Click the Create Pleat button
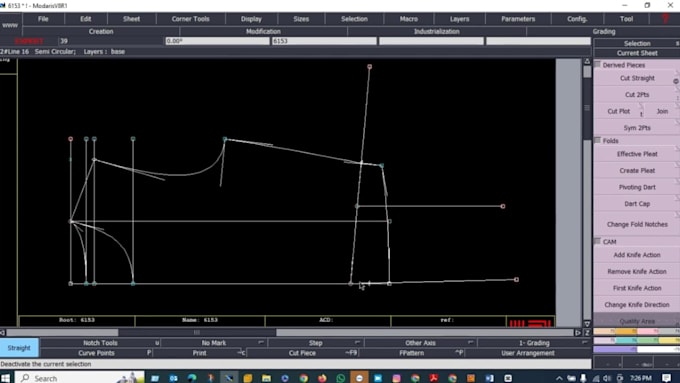The width and height of the screenshot is (680, 383). [x=637, y=170]
